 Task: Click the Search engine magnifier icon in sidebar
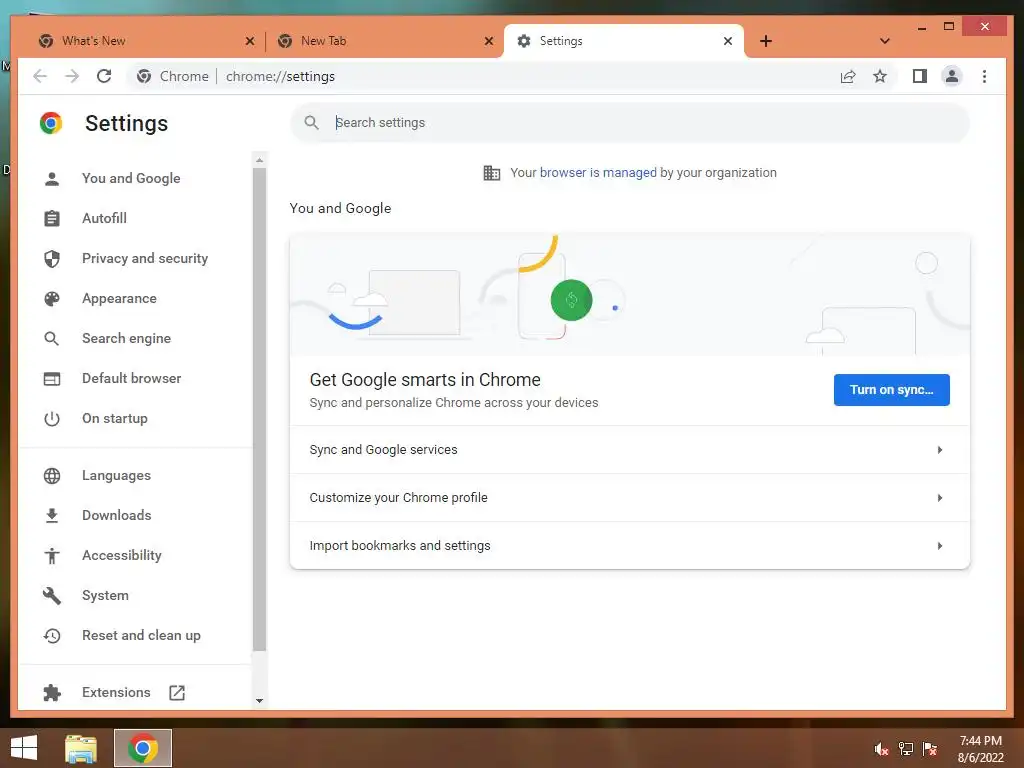(52, 338)
